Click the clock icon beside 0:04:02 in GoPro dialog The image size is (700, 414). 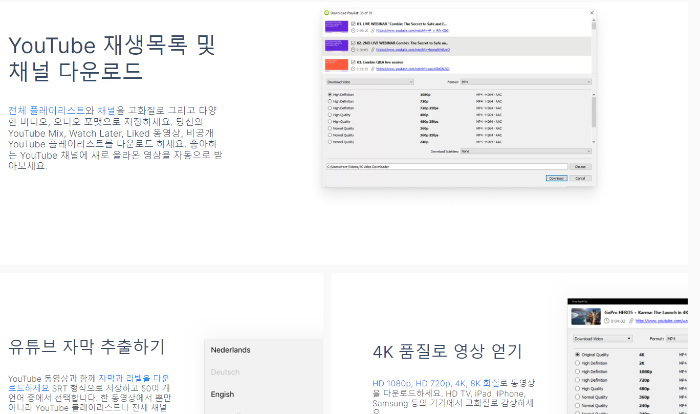(607, 321)
